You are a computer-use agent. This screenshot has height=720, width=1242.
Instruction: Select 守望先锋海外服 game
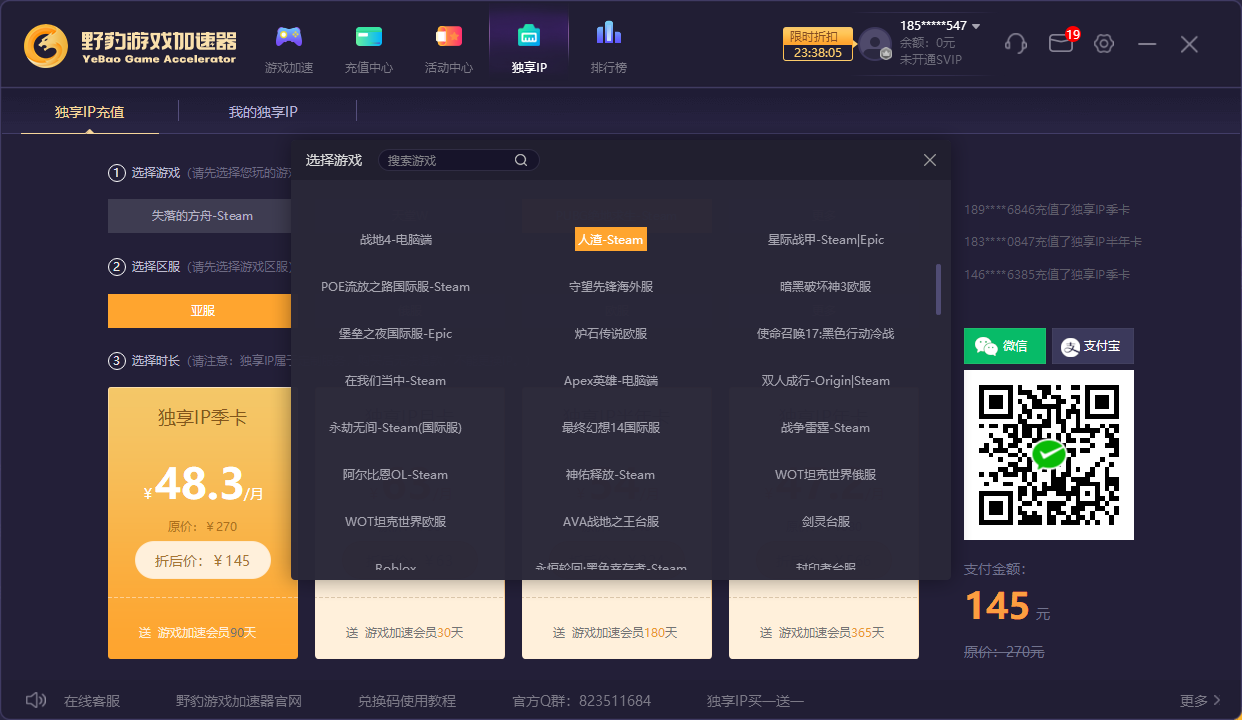tap(611, 287)
